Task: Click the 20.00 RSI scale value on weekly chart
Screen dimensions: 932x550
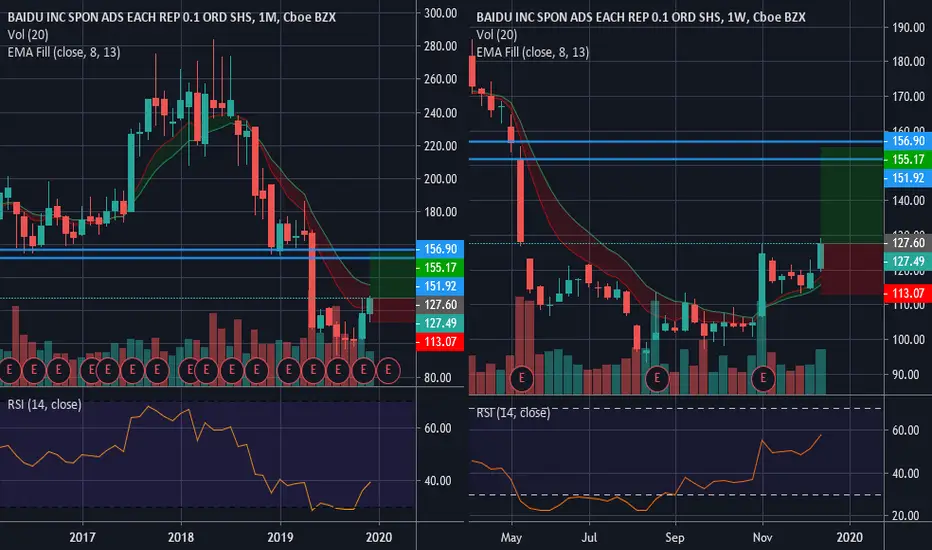Action: point(906,516)
